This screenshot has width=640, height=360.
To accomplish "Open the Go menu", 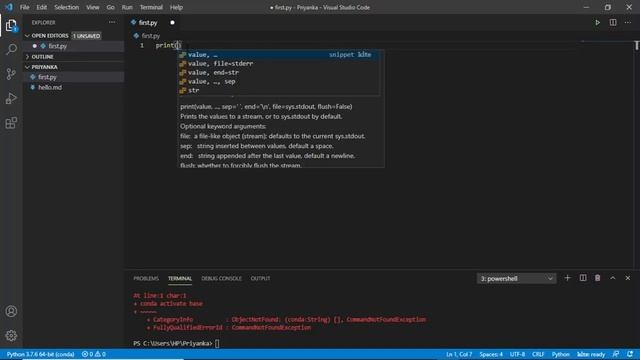I will 111,7.
